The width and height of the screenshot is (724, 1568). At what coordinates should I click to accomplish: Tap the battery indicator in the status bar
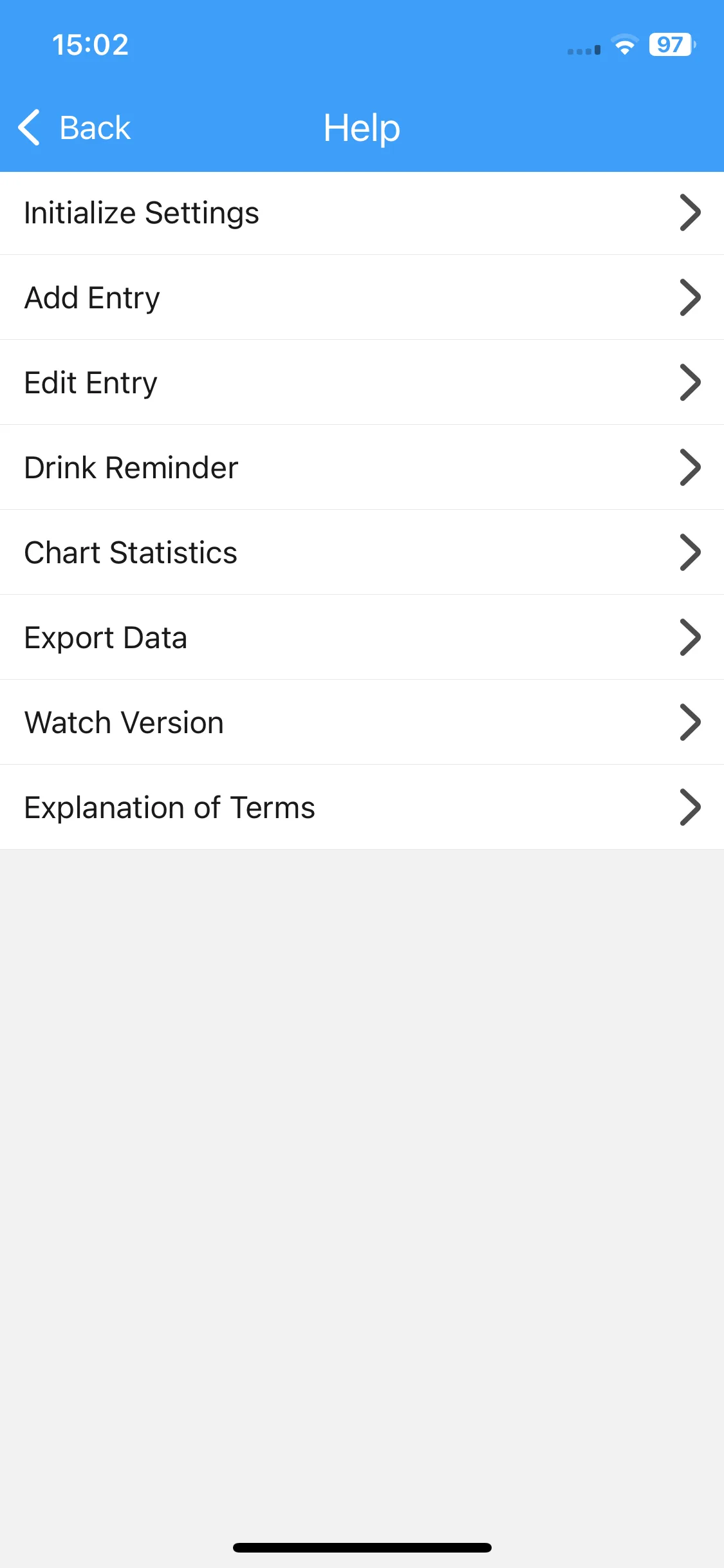tap(673, 44)
